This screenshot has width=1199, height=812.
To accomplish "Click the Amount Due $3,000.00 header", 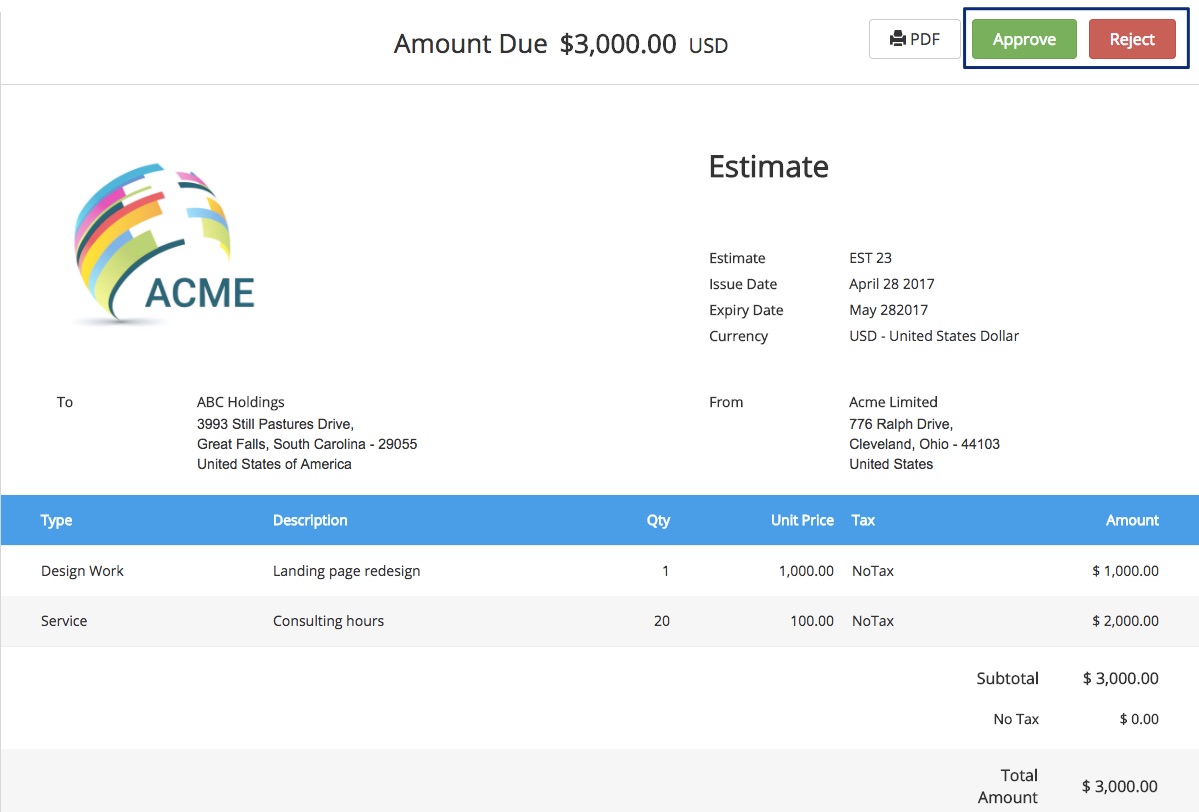I will 561,44.
